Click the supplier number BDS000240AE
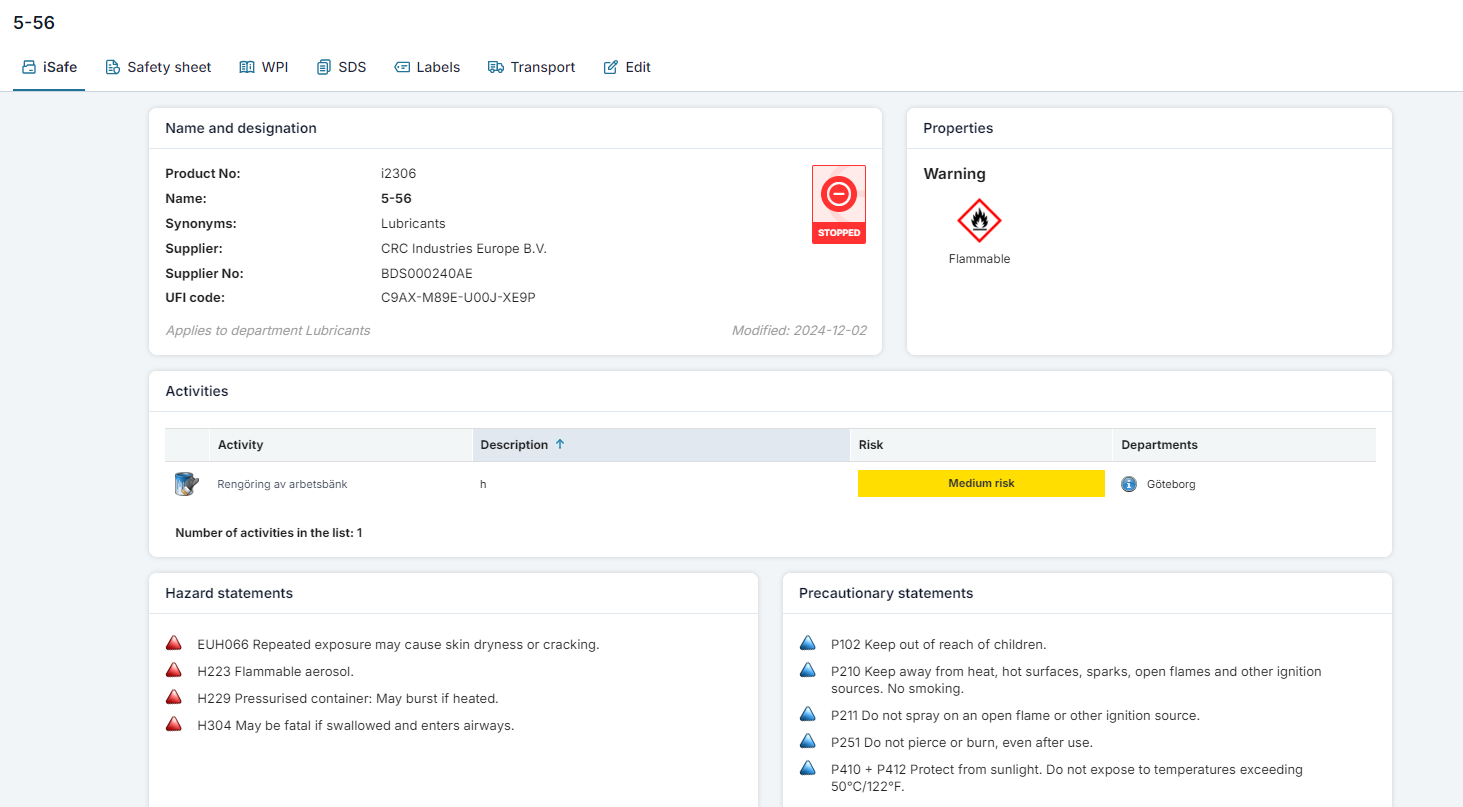 pyautogui.click(x=427, y=273)
